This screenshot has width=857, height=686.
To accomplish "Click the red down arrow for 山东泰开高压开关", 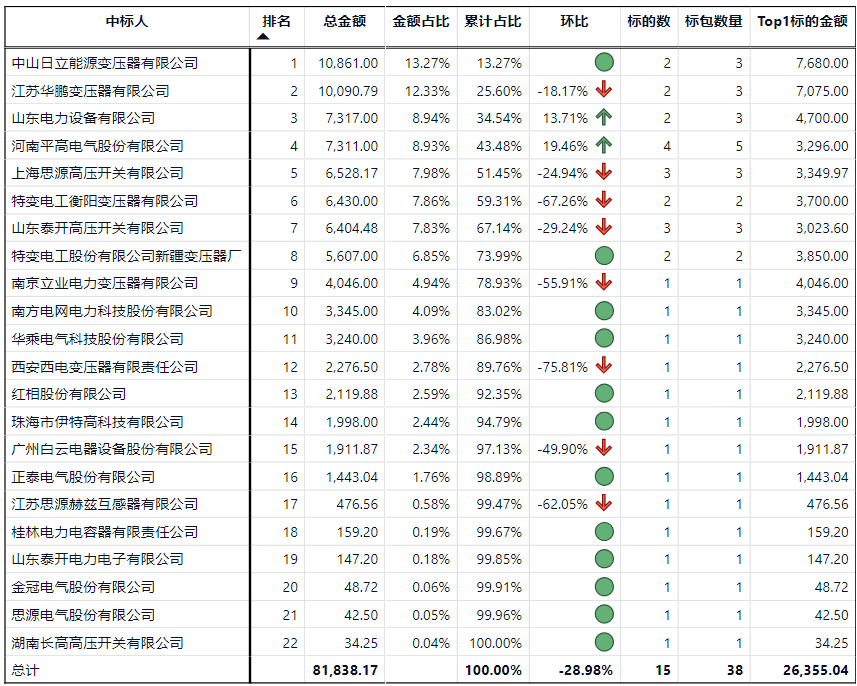I will click(x=604, y=227).
